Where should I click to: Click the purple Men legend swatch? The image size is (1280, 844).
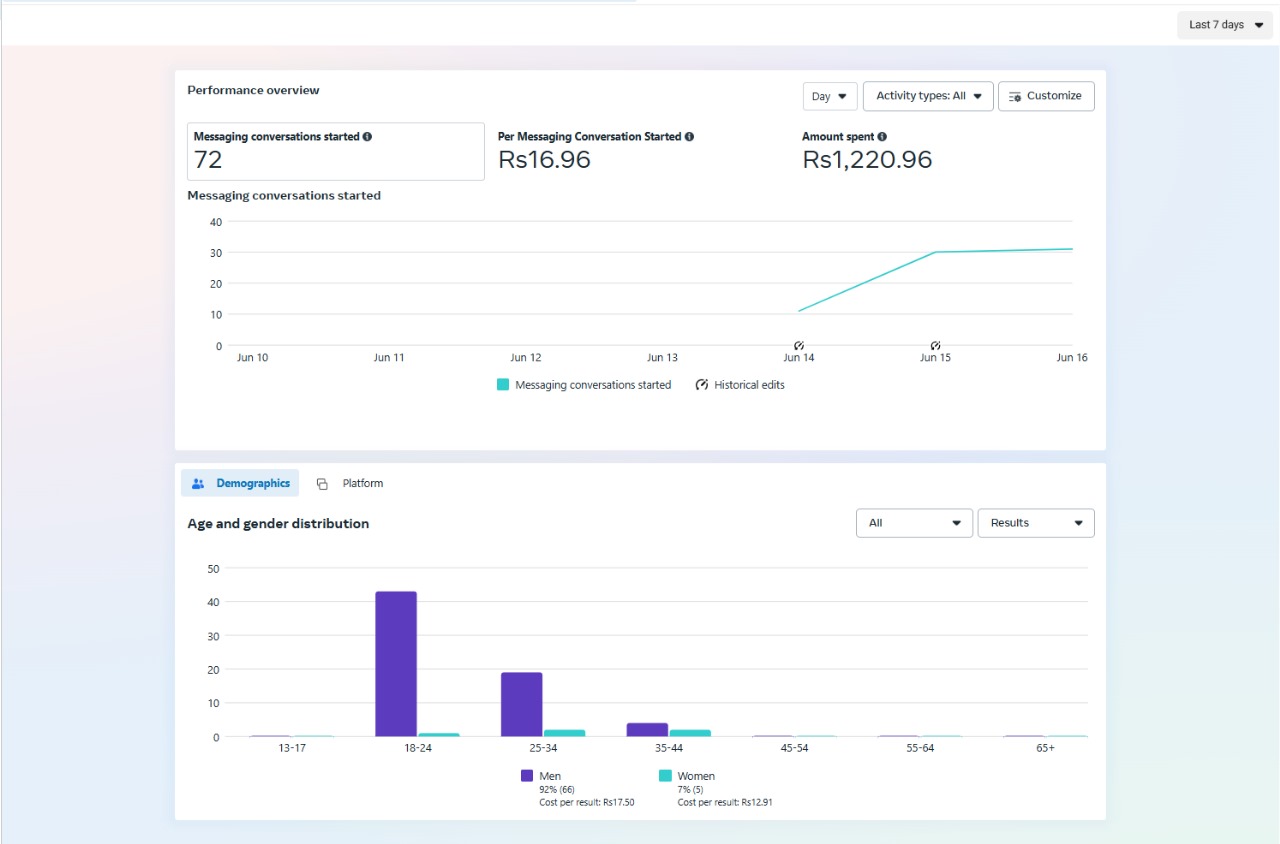(527, 776)
